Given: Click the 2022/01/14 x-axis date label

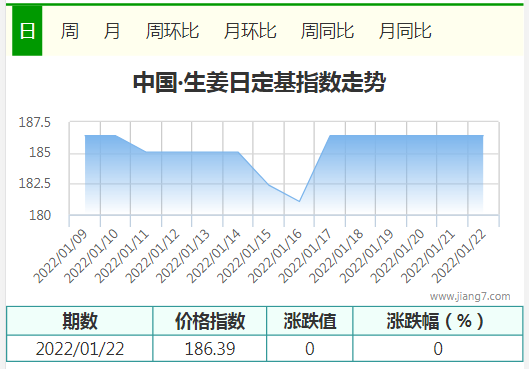Looking at the screenshot, I should [214, 256].
